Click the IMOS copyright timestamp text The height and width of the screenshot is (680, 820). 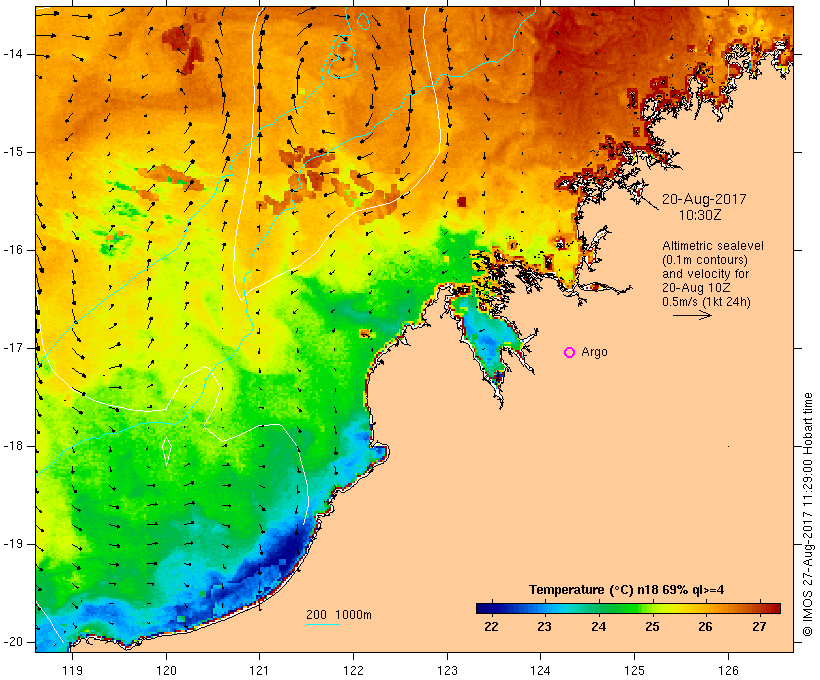(x=808, y=514)
